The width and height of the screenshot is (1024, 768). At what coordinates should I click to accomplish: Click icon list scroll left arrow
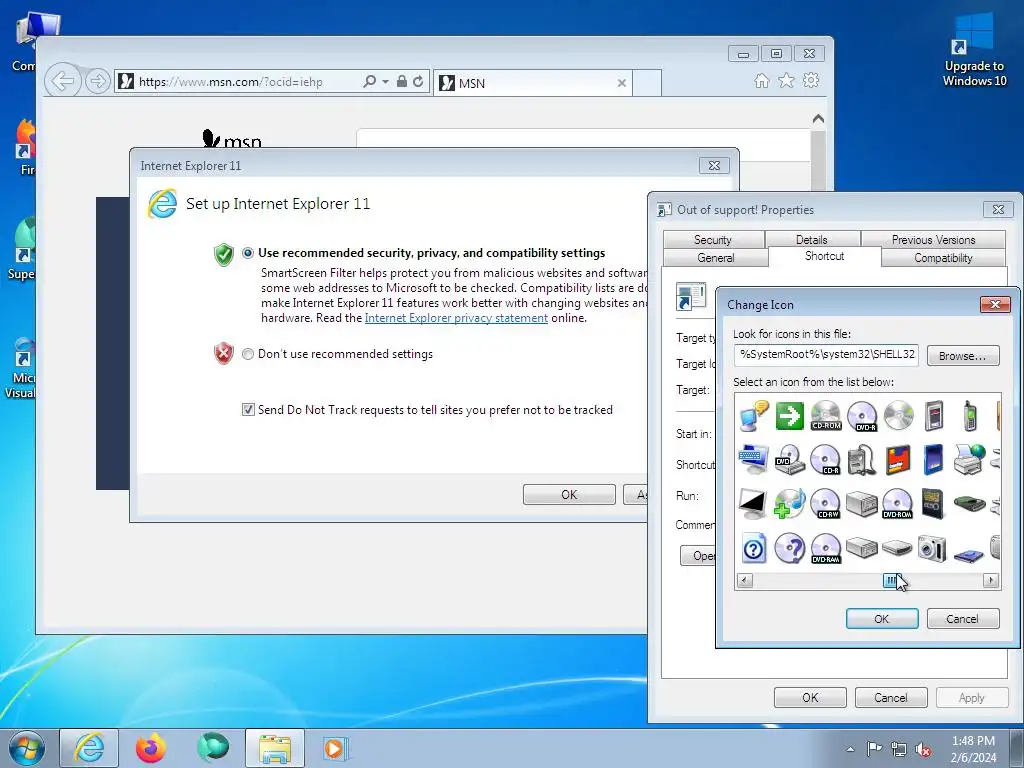click(x=744, y=580)
